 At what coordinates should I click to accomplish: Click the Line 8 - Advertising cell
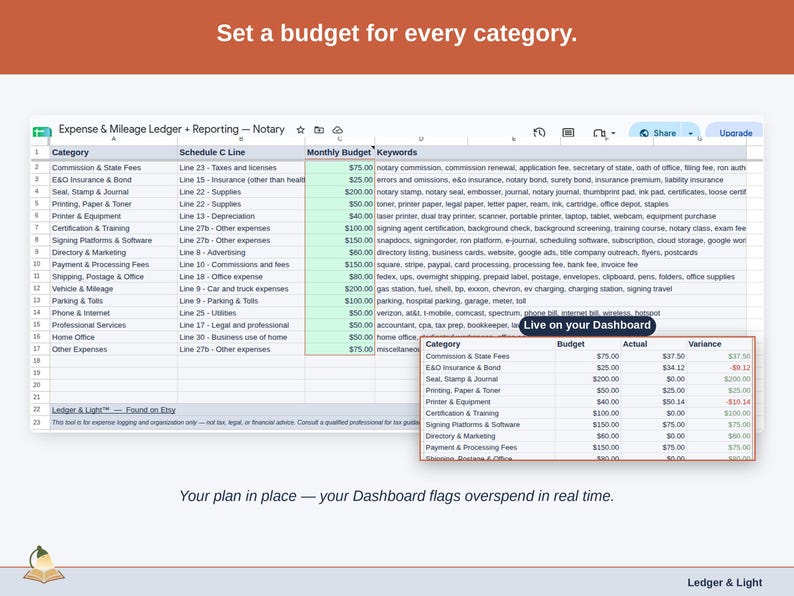(x=241, y=253)
